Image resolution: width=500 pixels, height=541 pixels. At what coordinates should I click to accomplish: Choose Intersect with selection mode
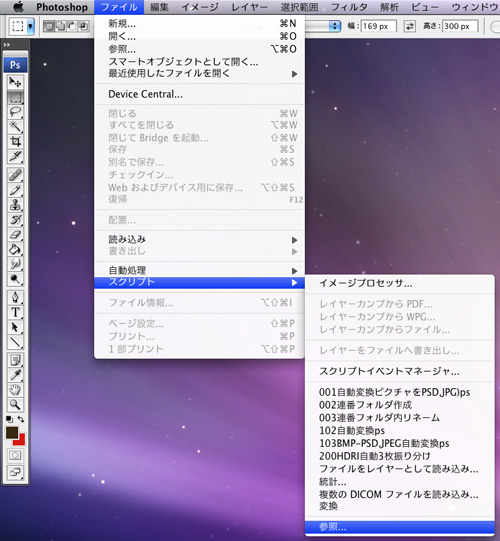(x=83, y=26)
